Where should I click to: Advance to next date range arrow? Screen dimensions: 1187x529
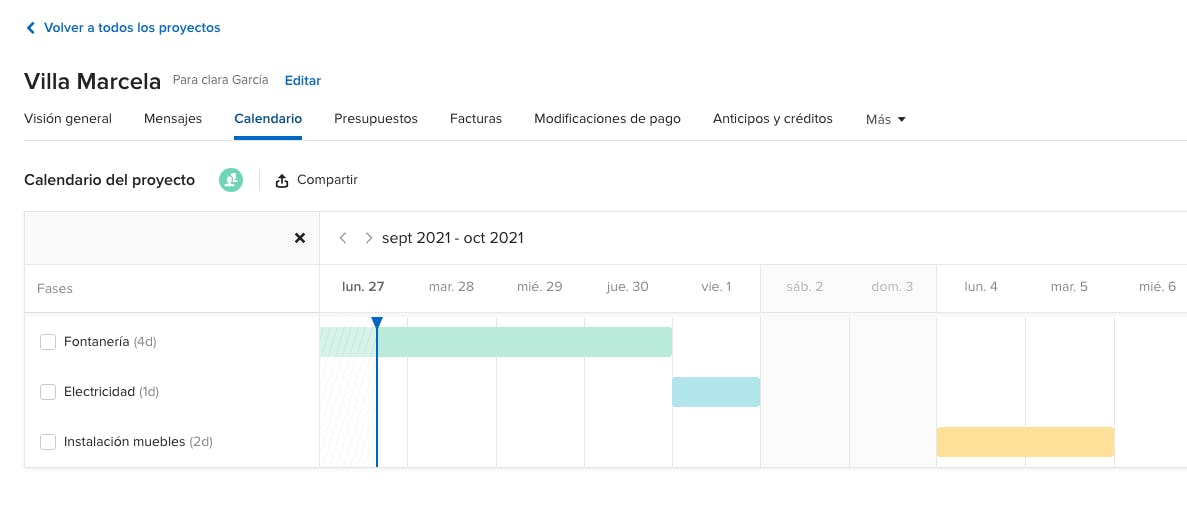pos(369,238)
